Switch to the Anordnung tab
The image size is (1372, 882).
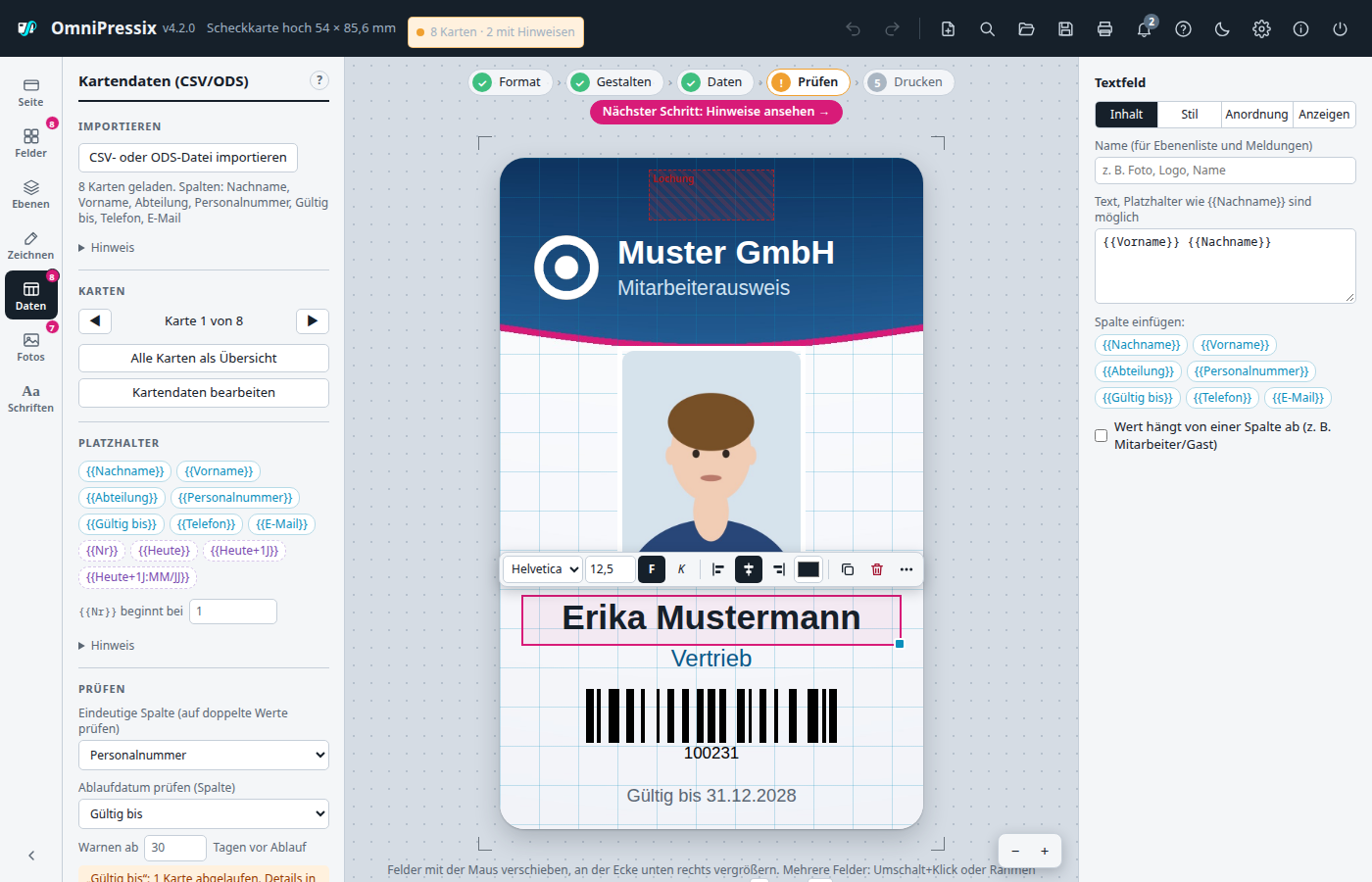1257,115
